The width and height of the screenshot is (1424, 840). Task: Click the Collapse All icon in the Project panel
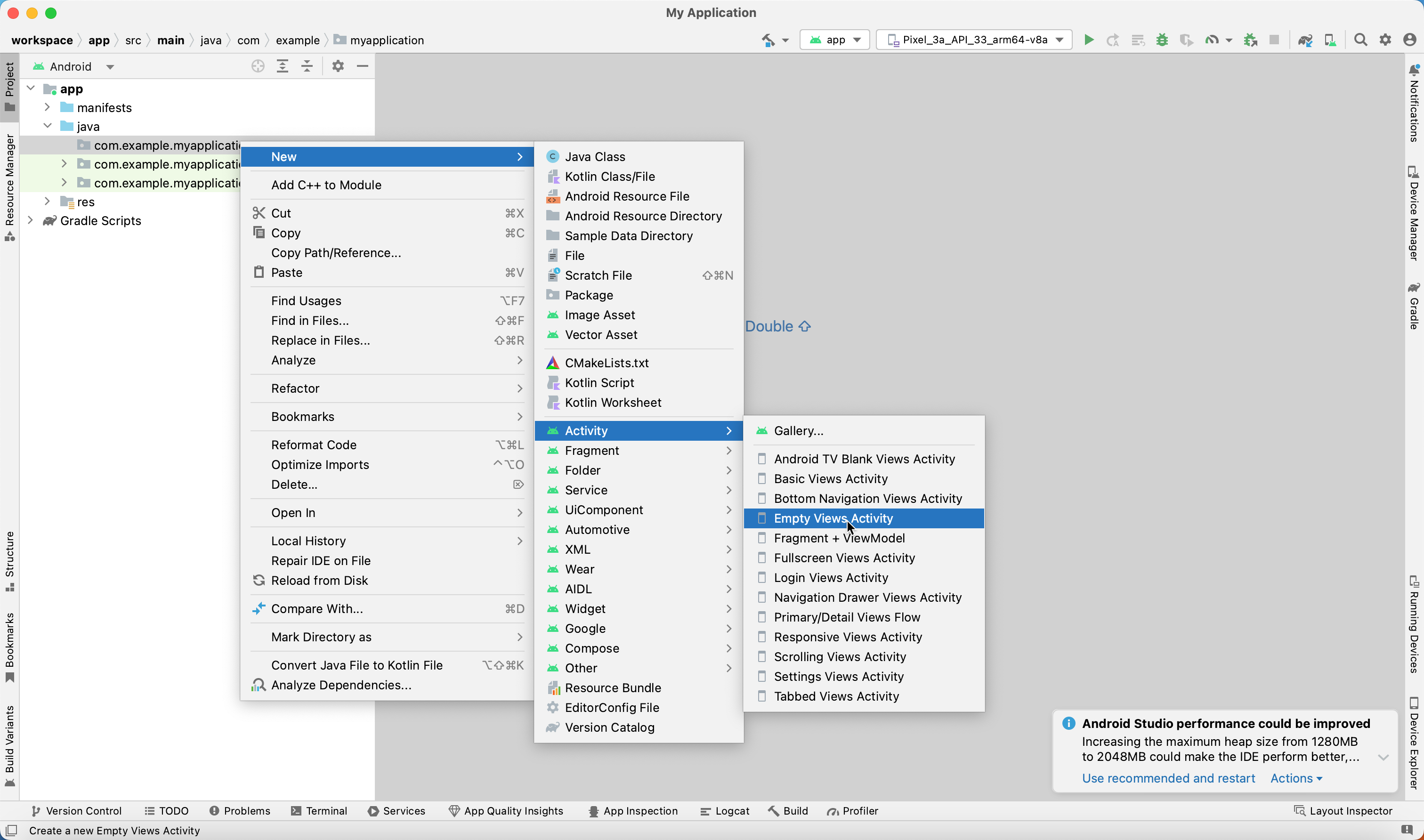coord(307,67)
